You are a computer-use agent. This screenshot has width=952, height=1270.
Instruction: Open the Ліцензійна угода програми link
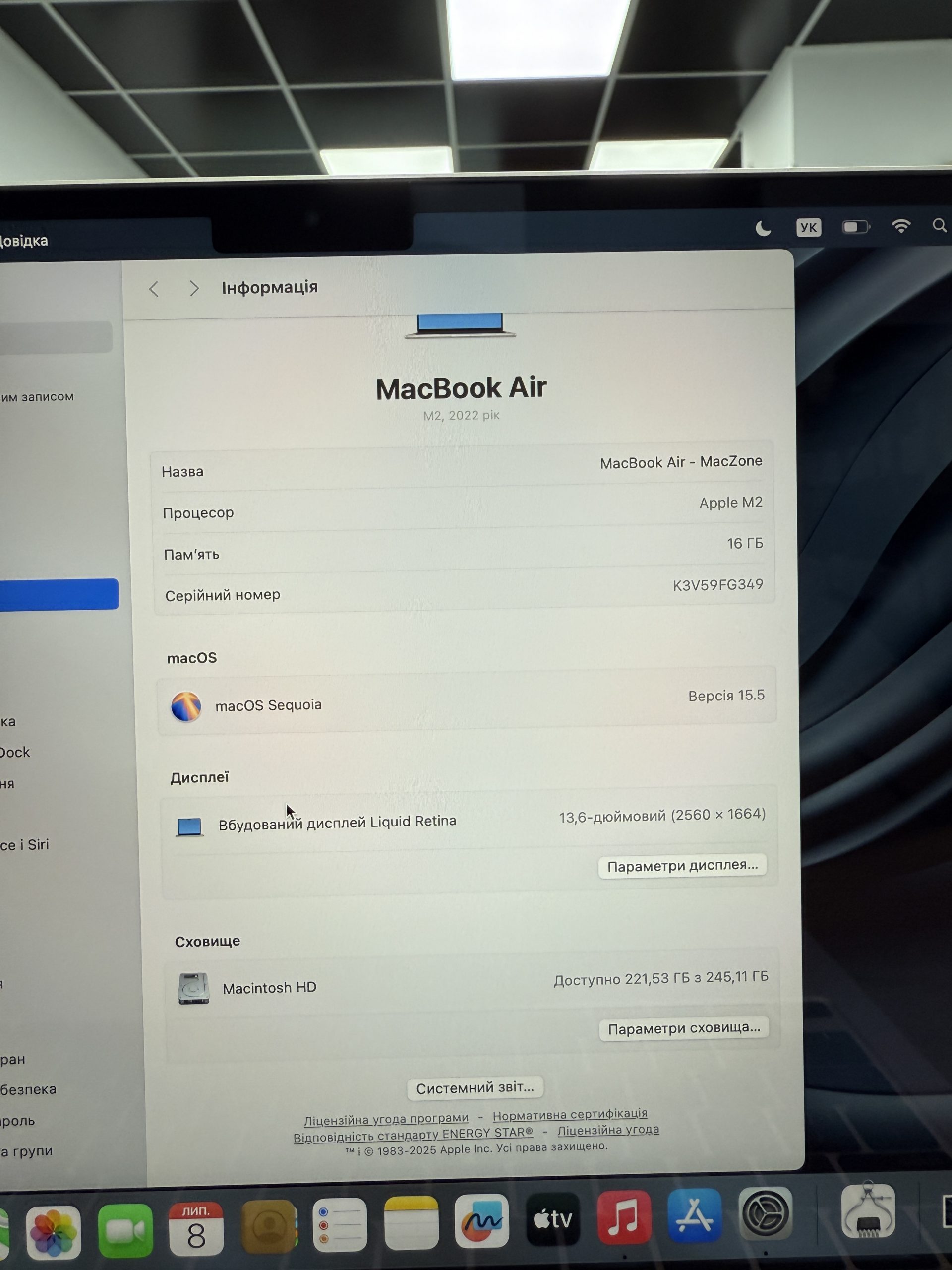tap(386, 1119)
